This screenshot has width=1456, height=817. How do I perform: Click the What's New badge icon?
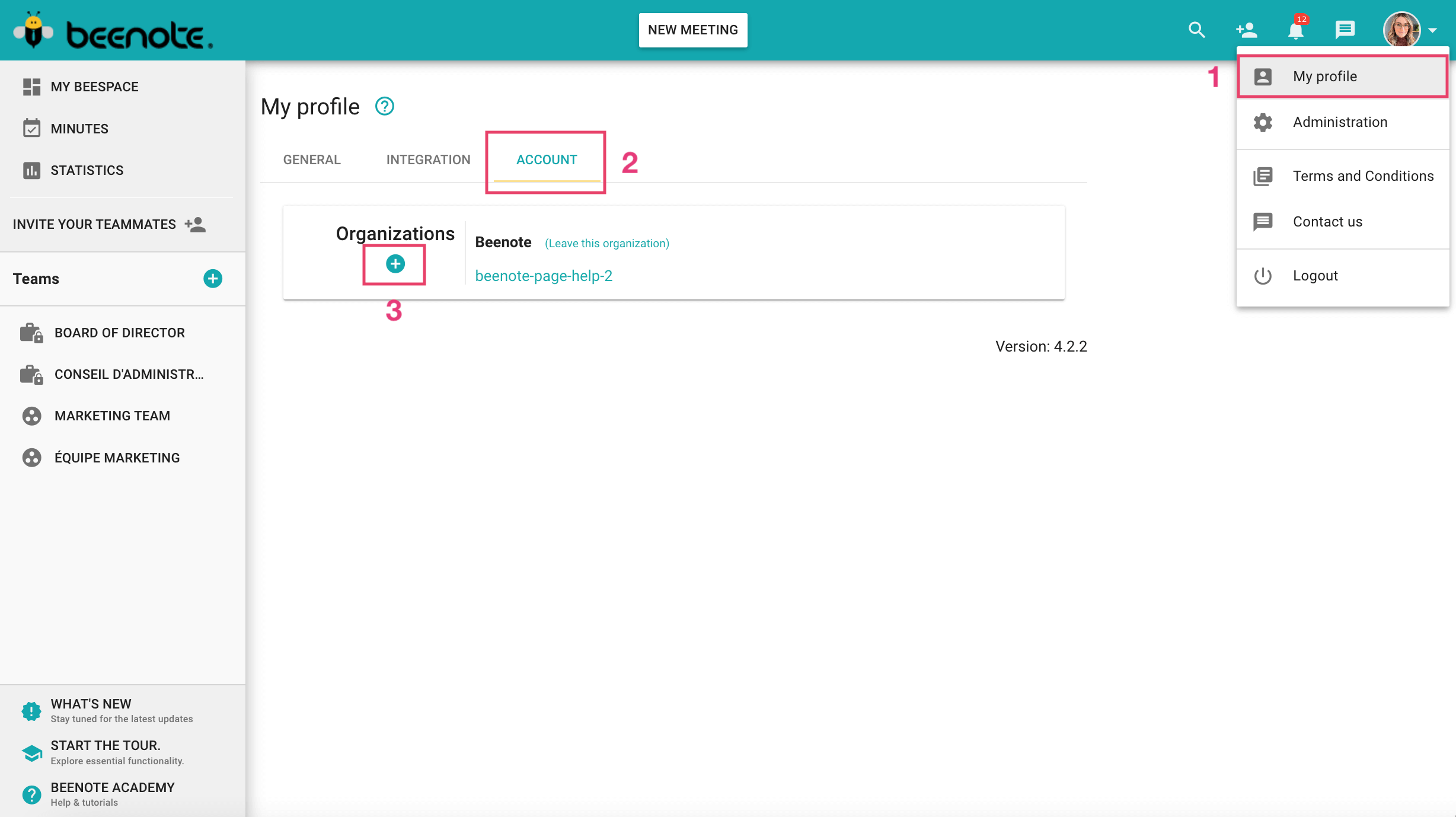pyautogui.click(x=31, y=710)
